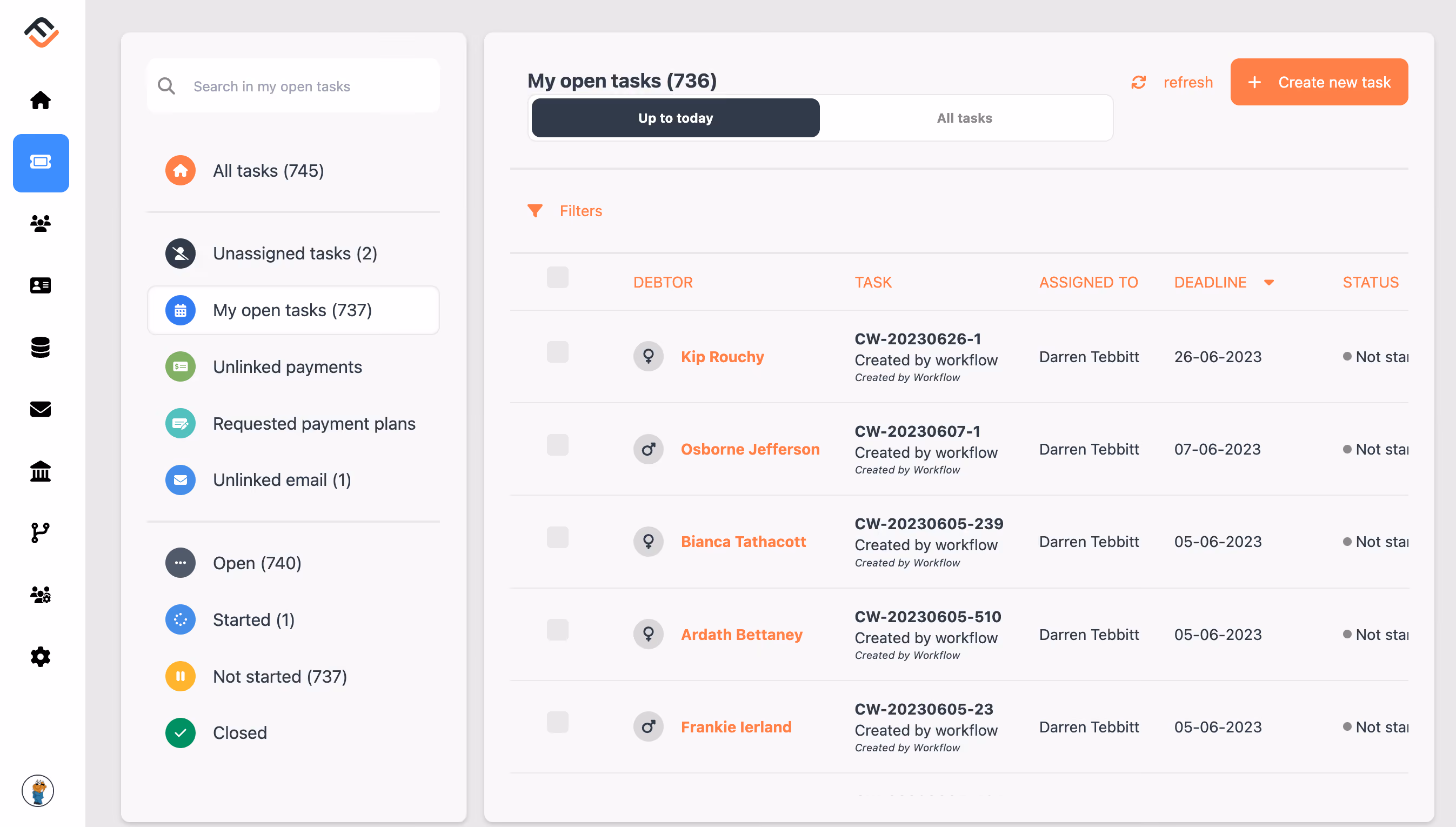
Task: Click the Create new task button
Action: tap(1319, 82)
